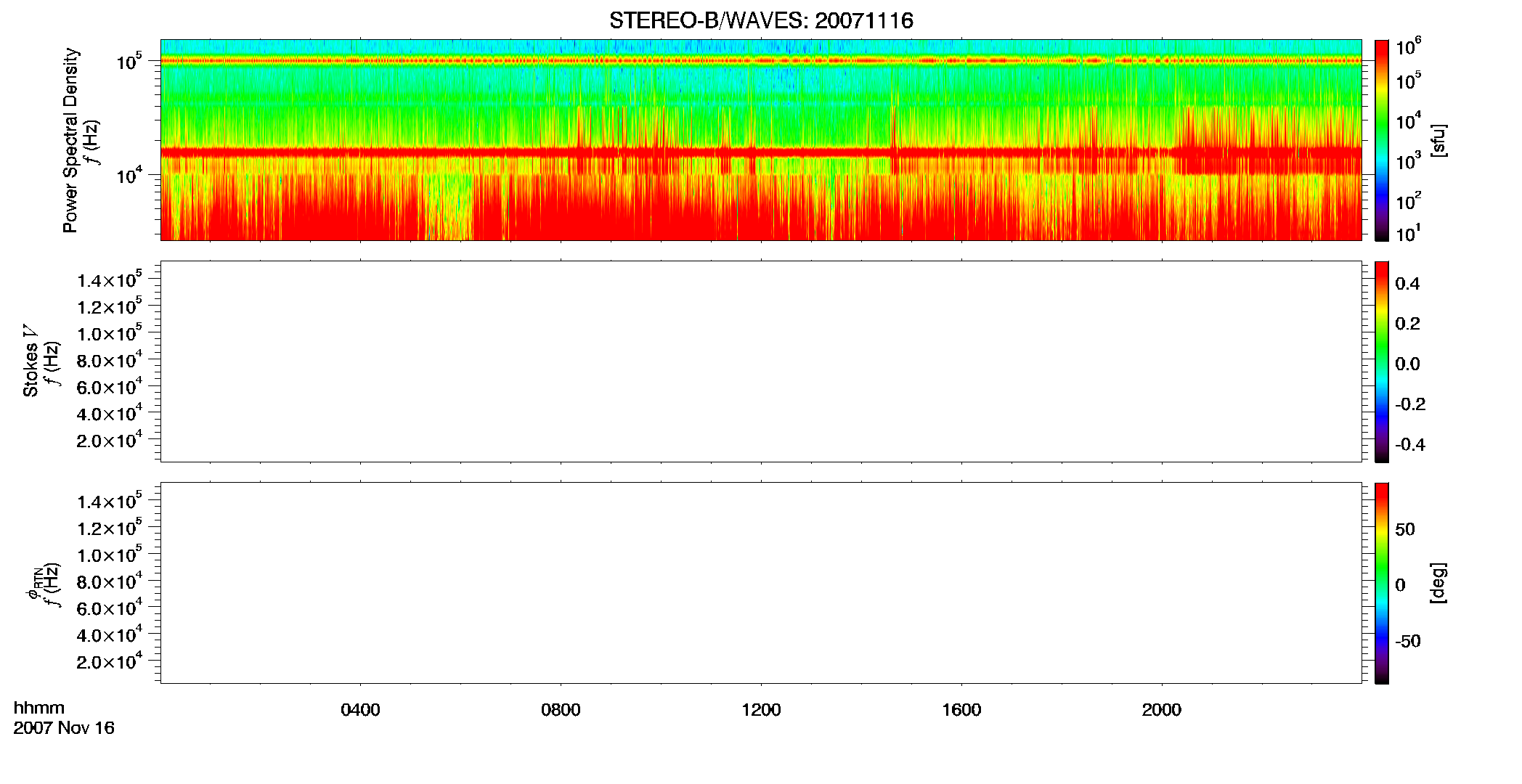Click the hhmm time format label

point(39,709)
